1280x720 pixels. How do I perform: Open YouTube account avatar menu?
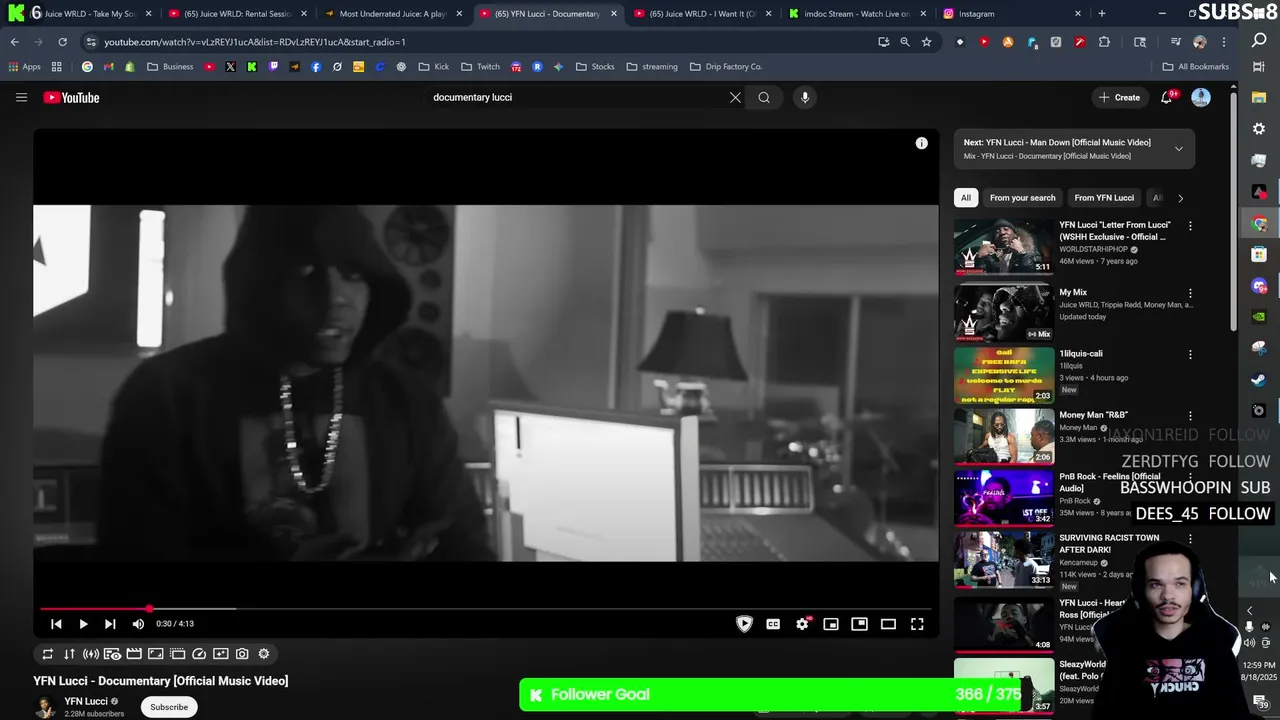click(x=1200, y=97)
